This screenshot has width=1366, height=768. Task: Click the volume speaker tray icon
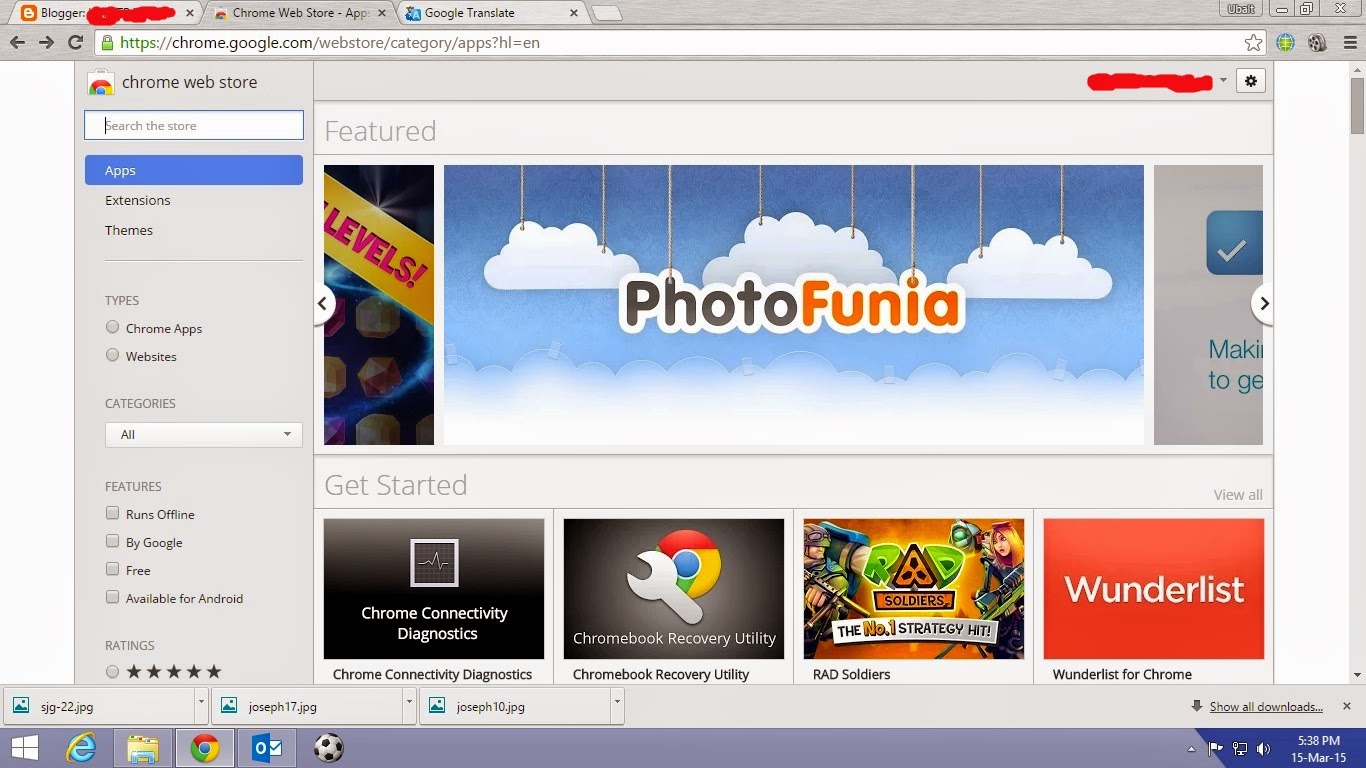[1263, 748]
